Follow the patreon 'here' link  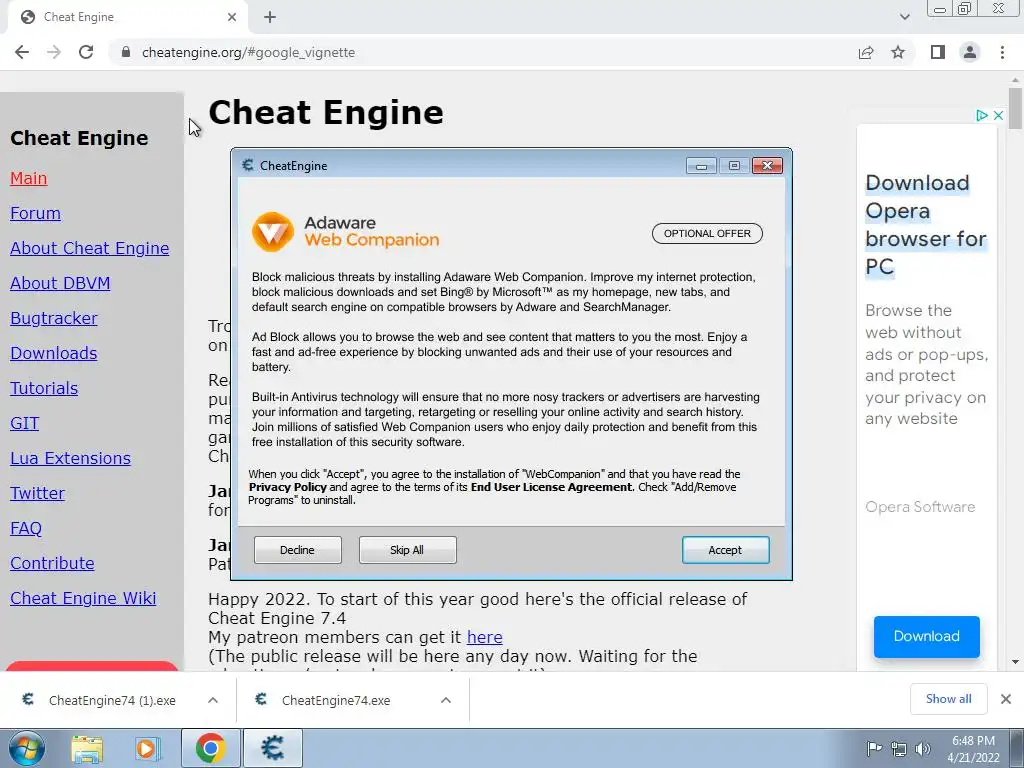pyautogui.click(x=485, y=637)
